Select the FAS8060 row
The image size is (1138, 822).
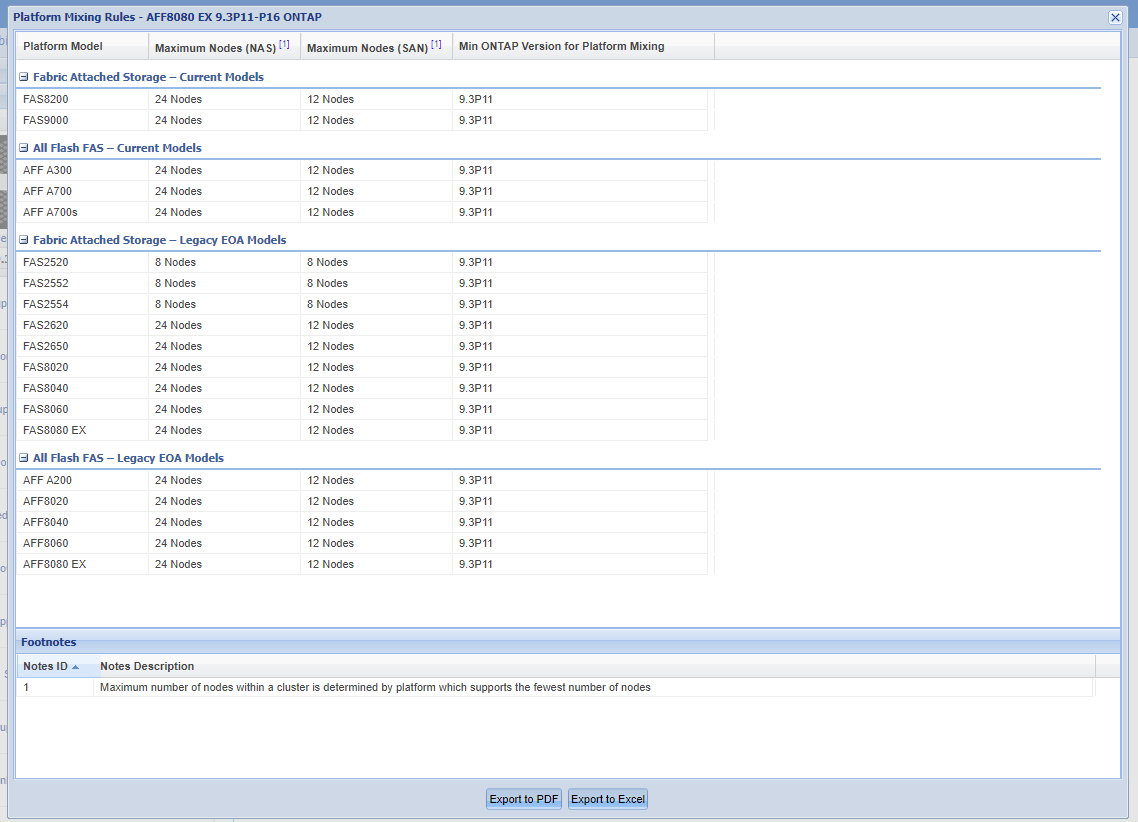361,410
